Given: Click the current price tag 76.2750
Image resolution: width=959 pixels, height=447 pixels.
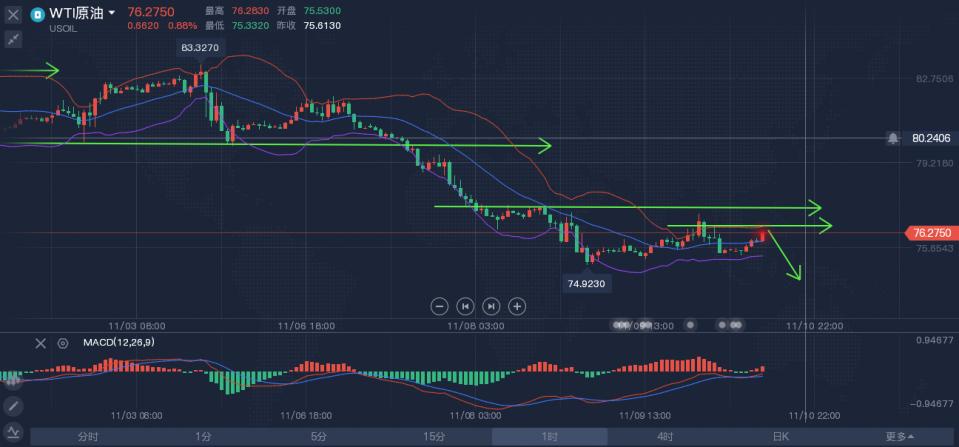Looking at the screenshot, I should tap(932, 233).
